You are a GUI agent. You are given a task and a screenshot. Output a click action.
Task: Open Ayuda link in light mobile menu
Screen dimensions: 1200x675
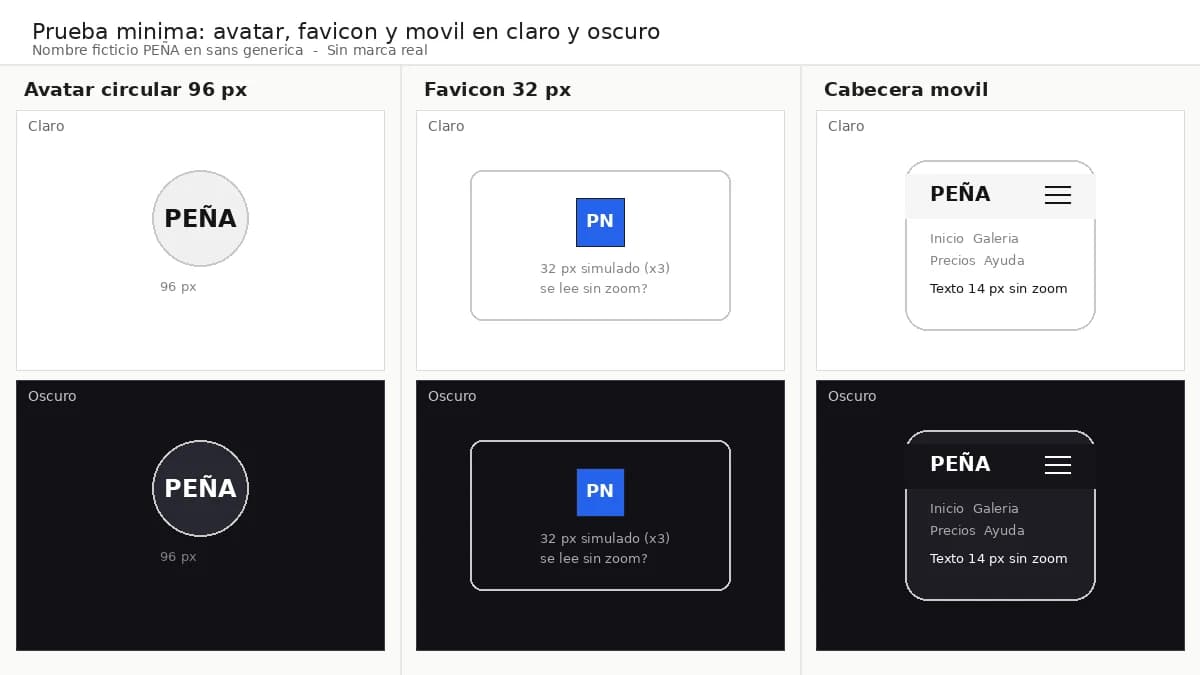[1004, 260]
